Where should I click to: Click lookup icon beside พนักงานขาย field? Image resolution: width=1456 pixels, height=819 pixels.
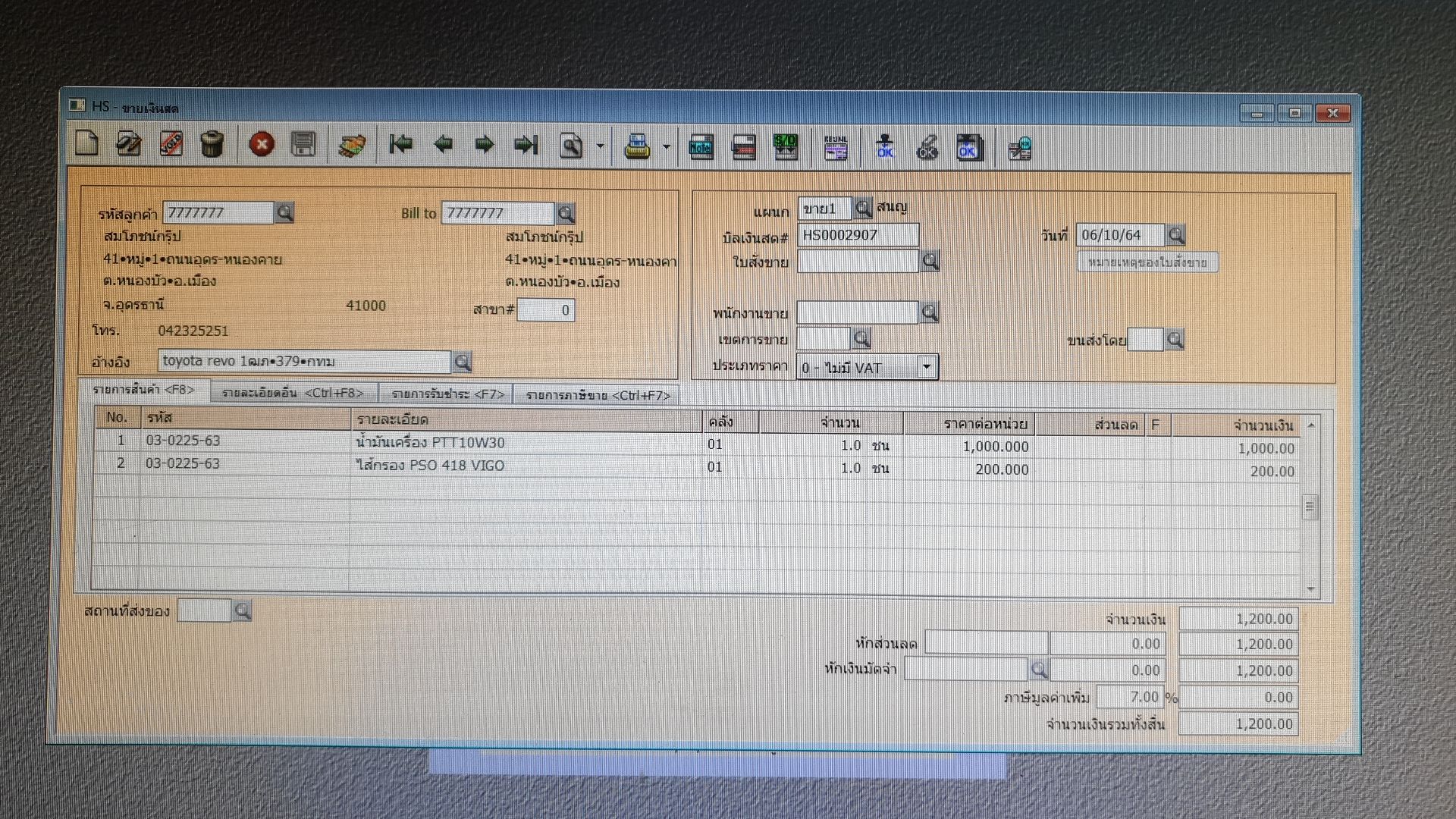[x=930, y=312]
